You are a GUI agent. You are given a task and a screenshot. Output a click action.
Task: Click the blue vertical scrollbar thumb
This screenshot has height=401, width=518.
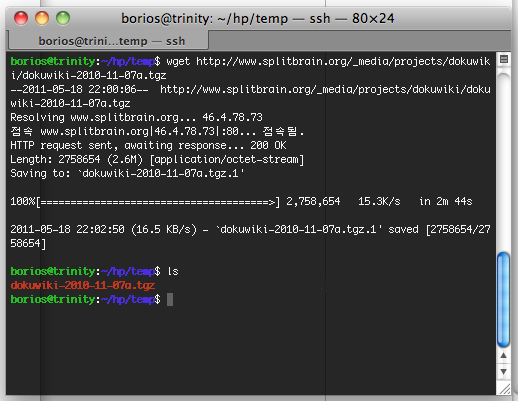pyautogui.click(x=503, y=299)
